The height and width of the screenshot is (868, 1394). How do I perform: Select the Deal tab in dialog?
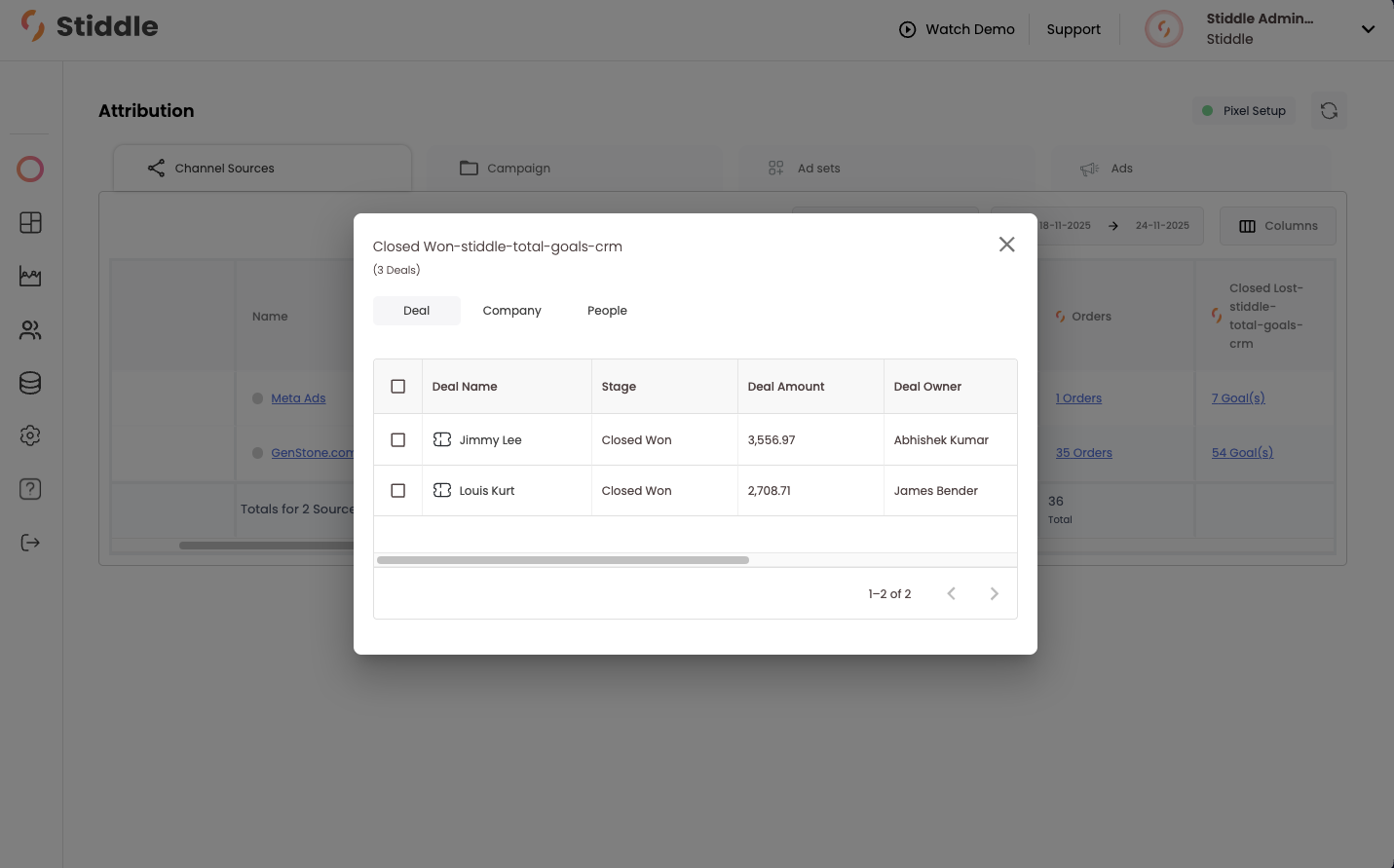point(416,311)
